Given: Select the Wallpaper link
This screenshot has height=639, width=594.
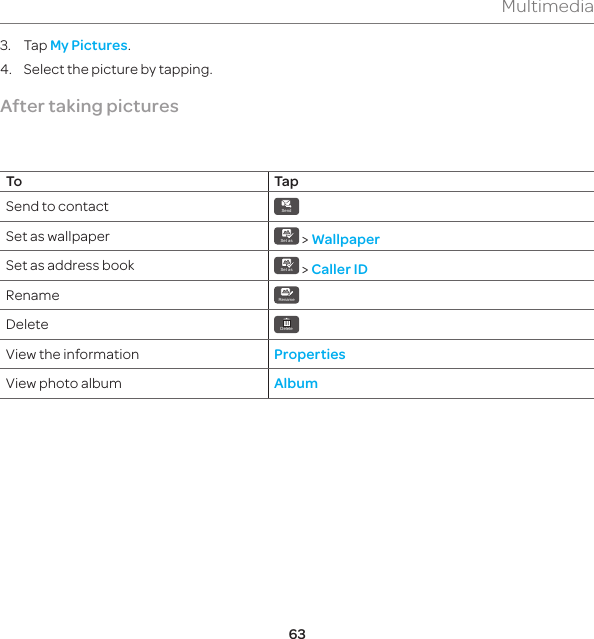Looking at the screenshot, I should tap(345, 239).
